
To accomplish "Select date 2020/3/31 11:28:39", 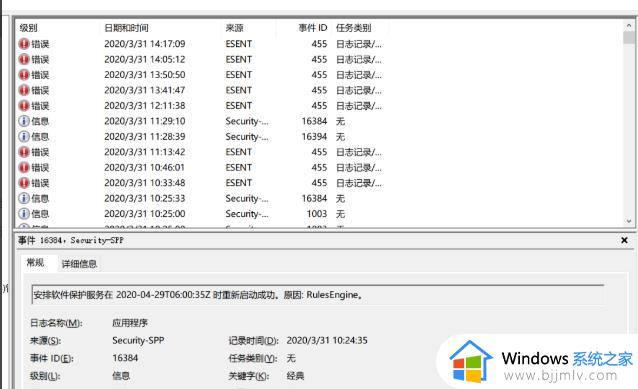I will tap(144, 136).
